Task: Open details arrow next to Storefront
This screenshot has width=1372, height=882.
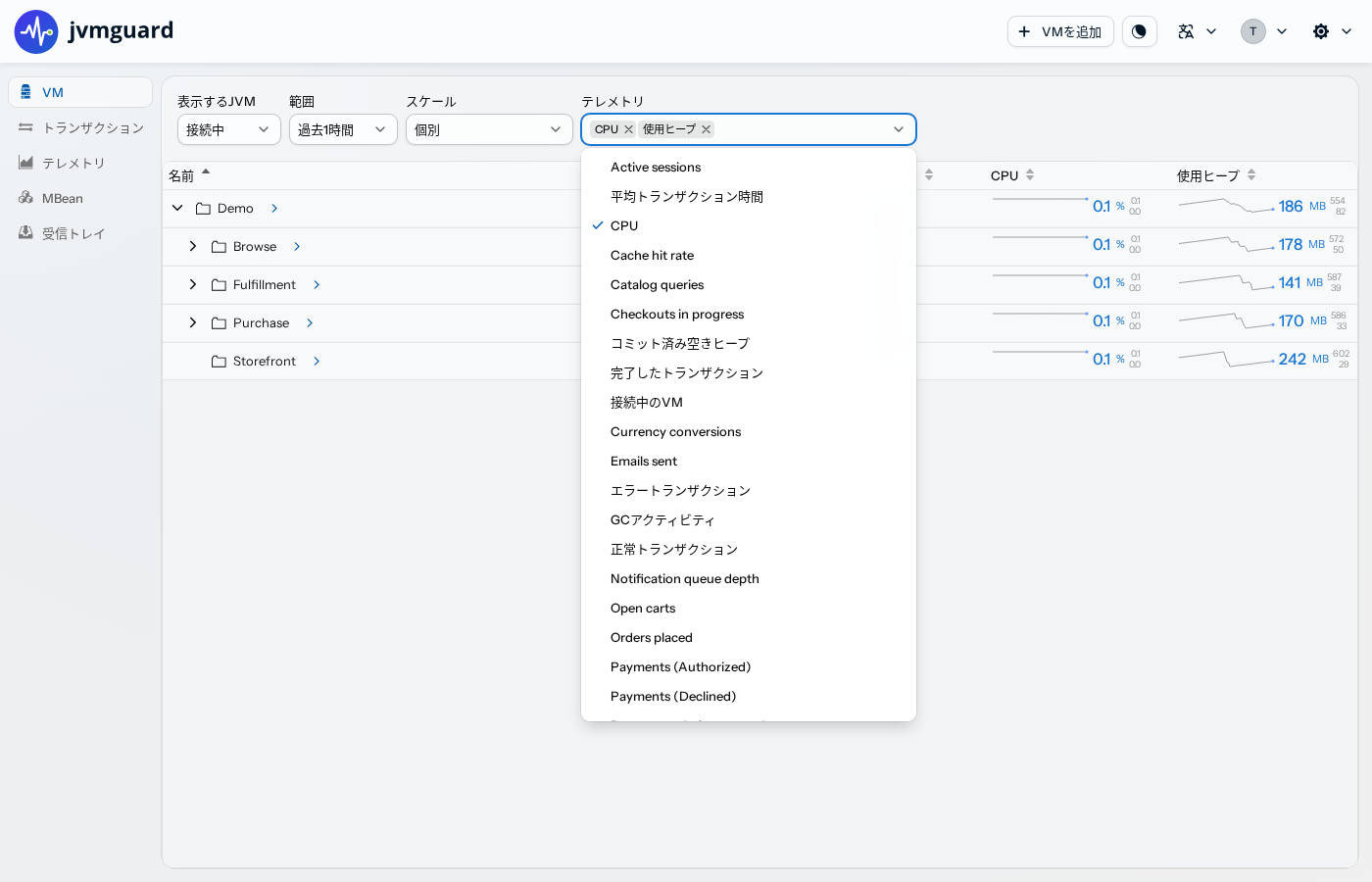Action: pos(317,362)
